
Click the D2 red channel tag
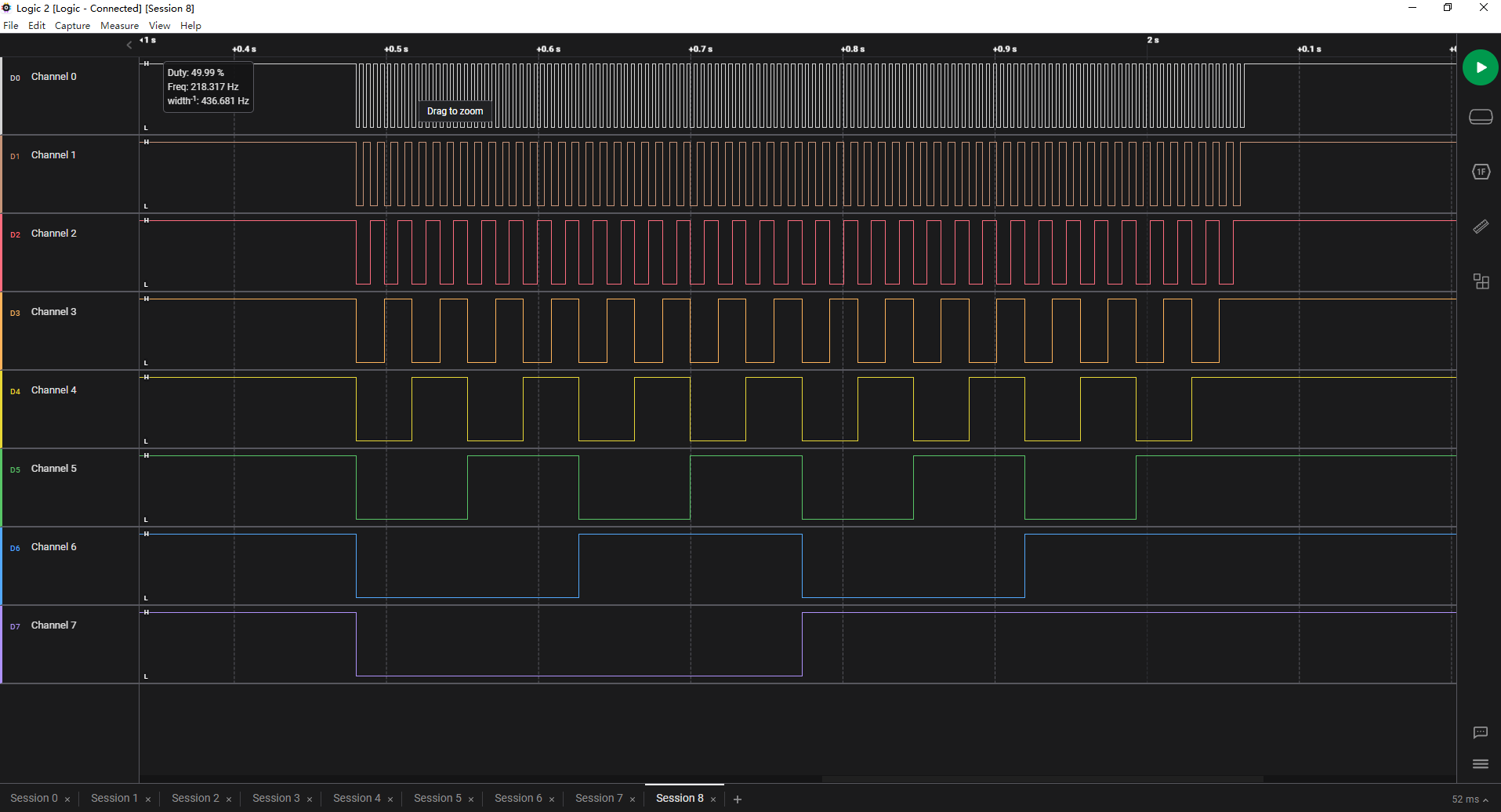click(x=15, y=234)
